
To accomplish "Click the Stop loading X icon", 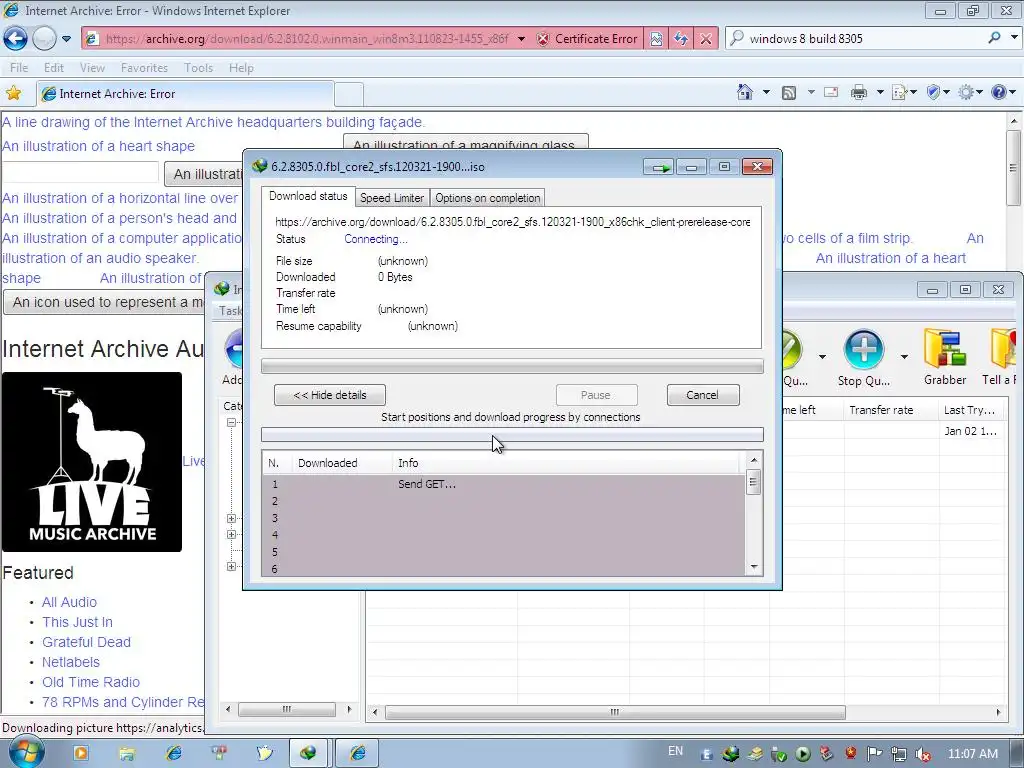I will 705,39.
